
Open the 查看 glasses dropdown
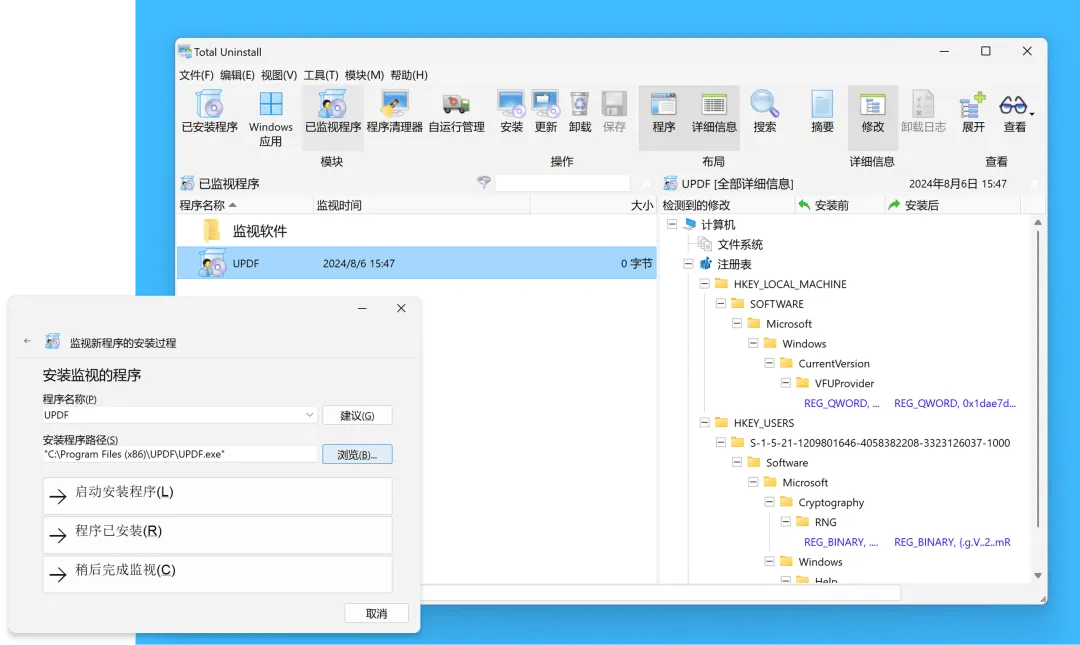(x=1015, y=112)
